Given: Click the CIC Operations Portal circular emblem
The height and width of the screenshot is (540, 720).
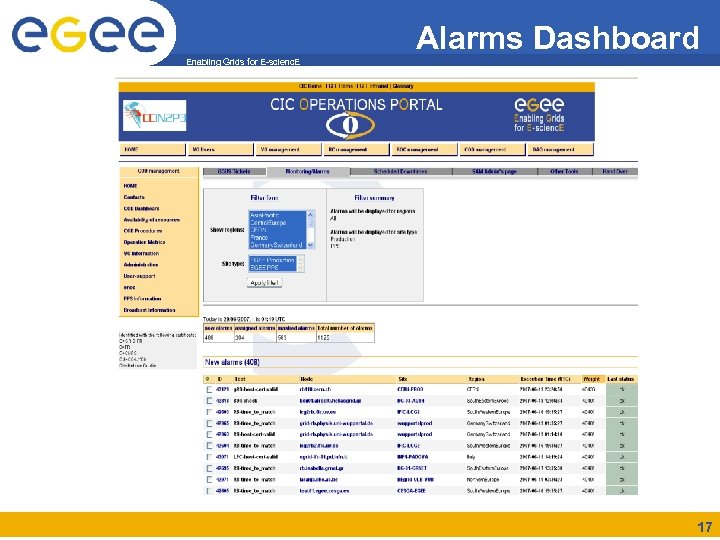Looking at the screenshot, I should pos(350,125).
